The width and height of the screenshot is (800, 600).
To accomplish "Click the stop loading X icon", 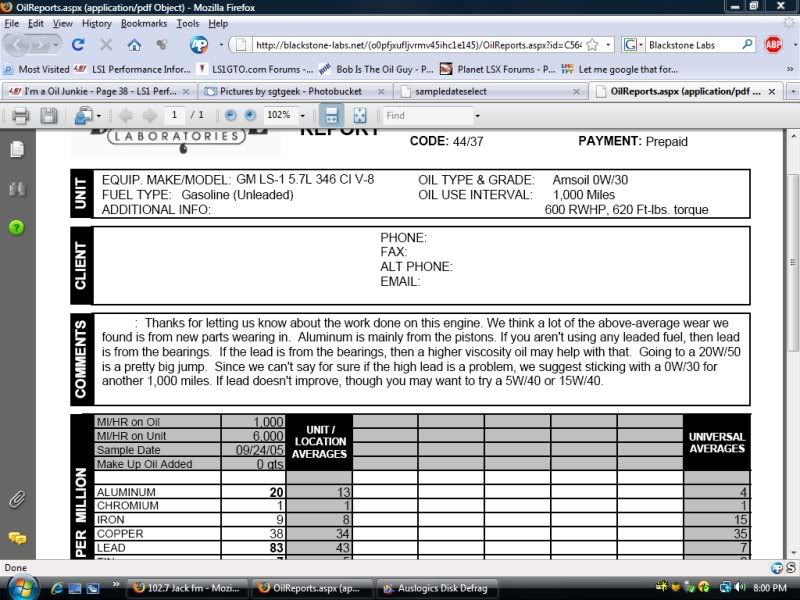I will tap(106, 45).
